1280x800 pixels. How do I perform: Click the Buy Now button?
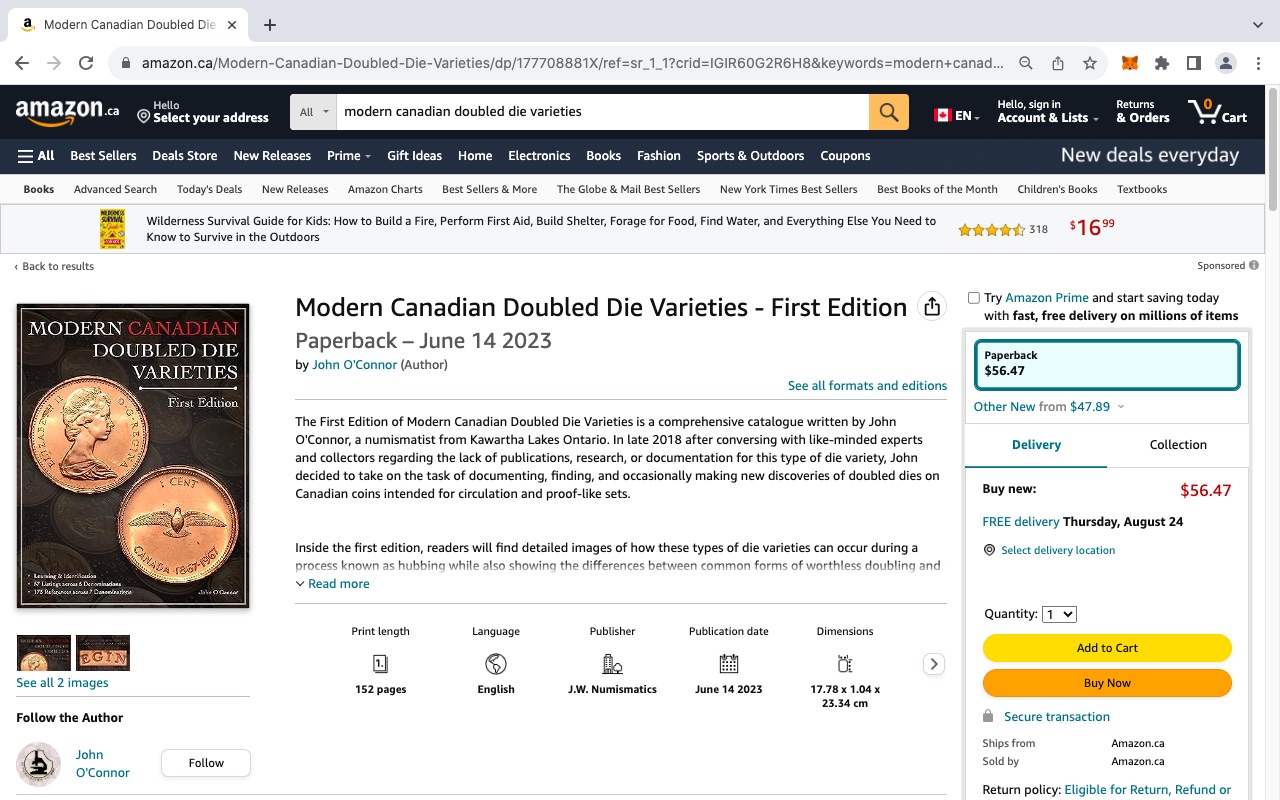tap(1107, 683)
